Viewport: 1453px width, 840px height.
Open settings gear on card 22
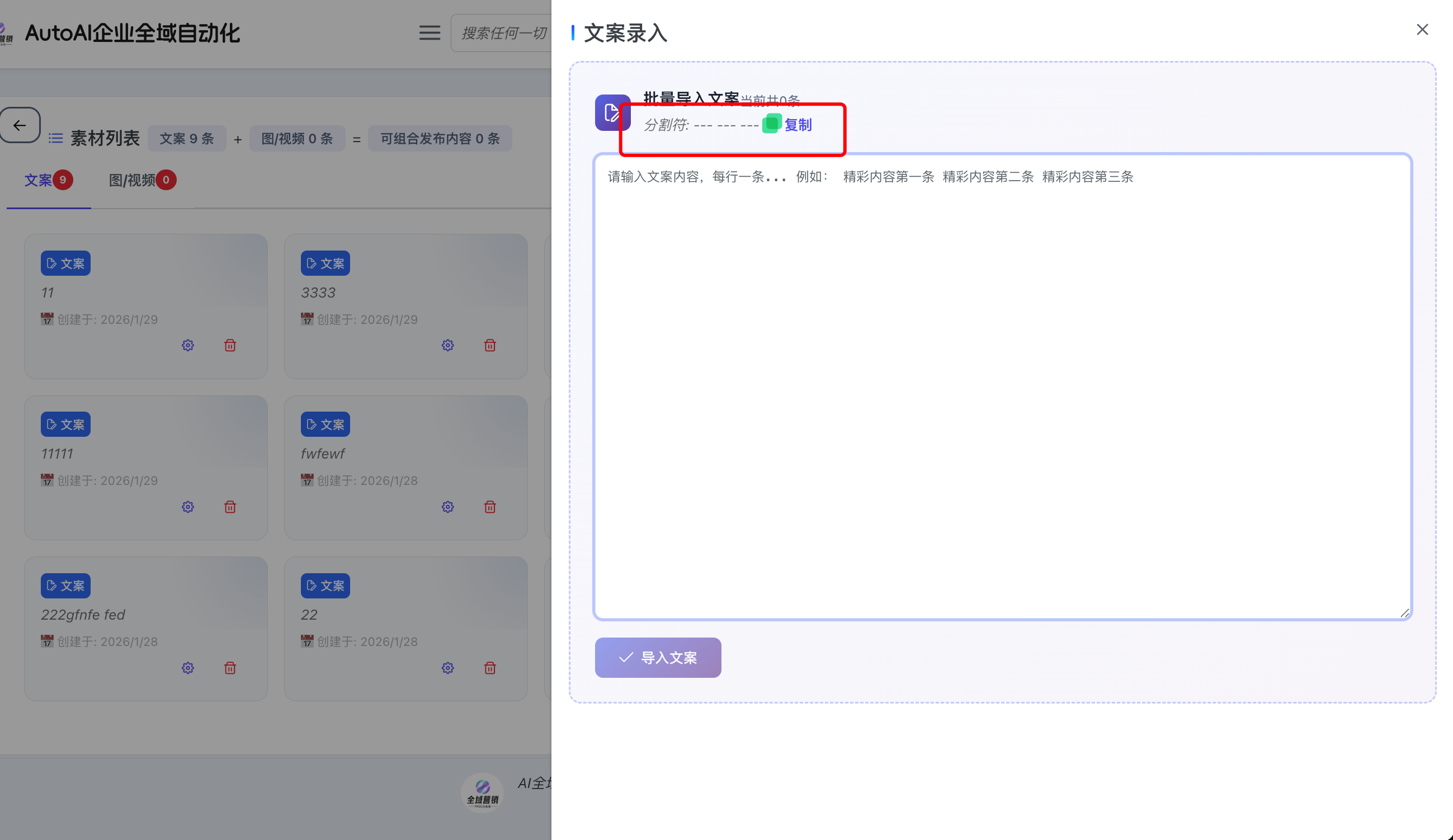click(x=448, y=668)
